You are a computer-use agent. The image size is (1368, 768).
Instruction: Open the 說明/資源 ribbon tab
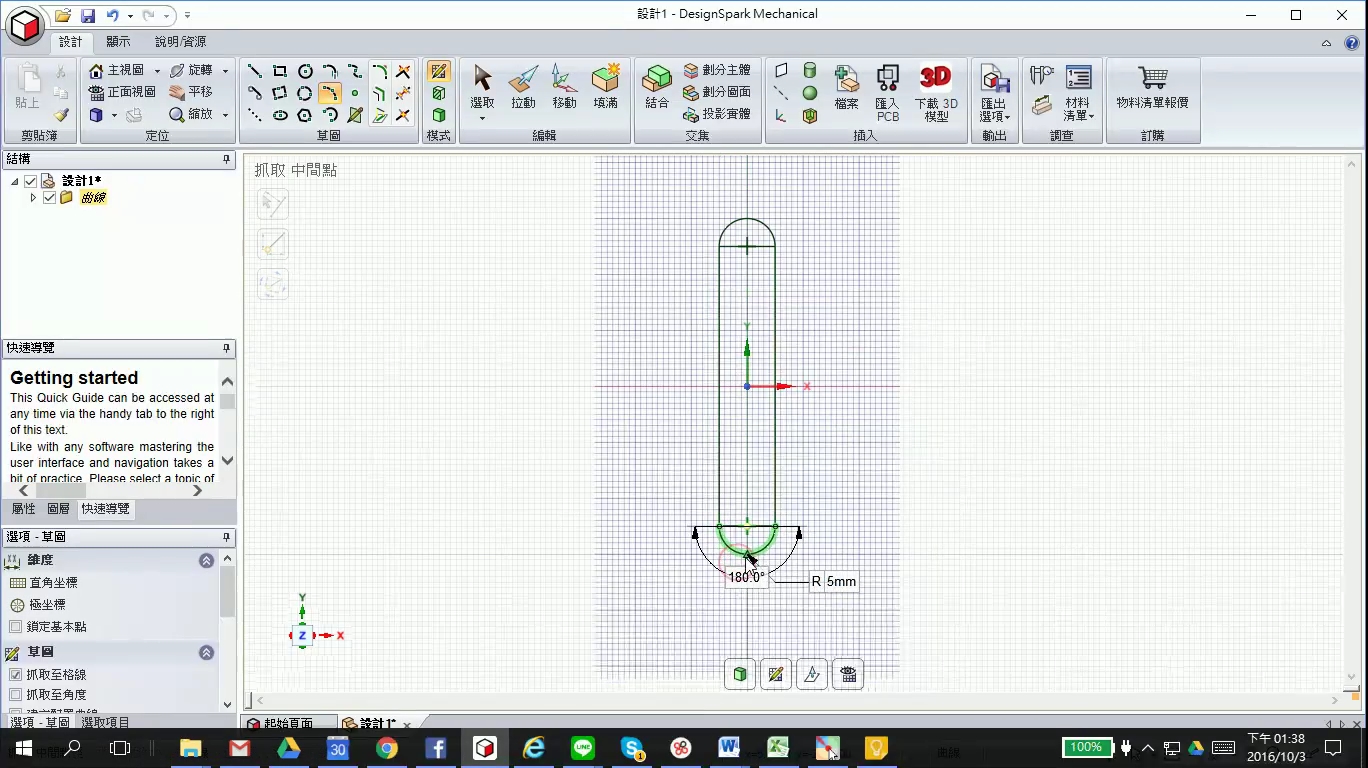pos(181,42)
